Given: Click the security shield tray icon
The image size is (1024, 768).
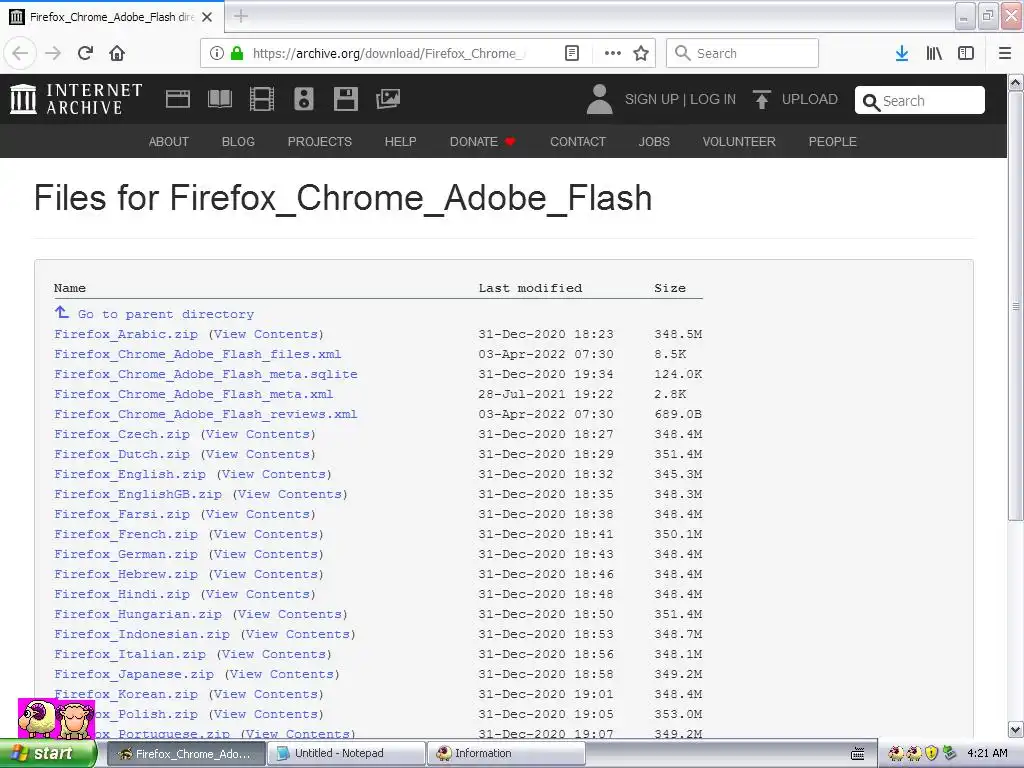Looking at the screenshot, I should 932,753.
